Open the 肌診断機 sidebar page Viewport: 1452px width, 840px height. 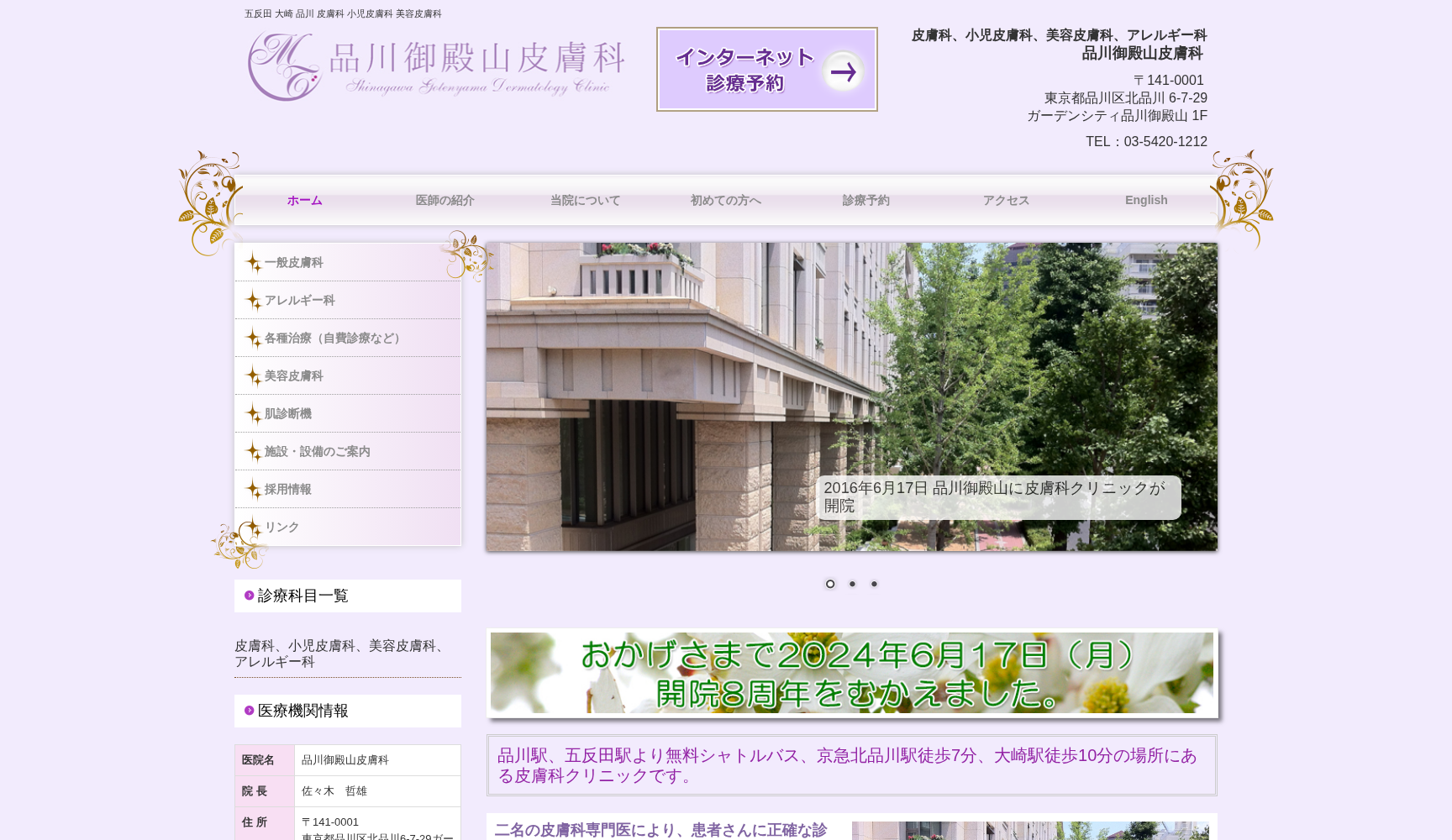pos(289,413)
